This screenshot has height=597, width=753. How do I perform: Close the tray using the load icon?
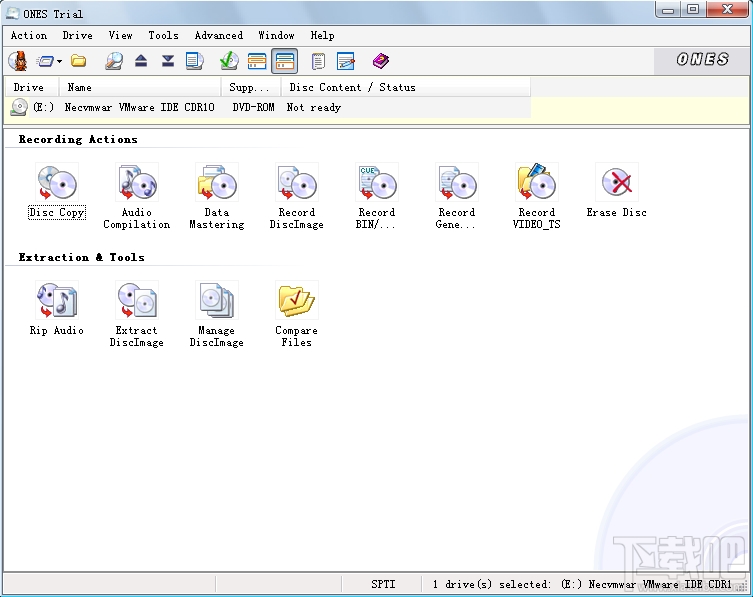[x=168, y=61]
